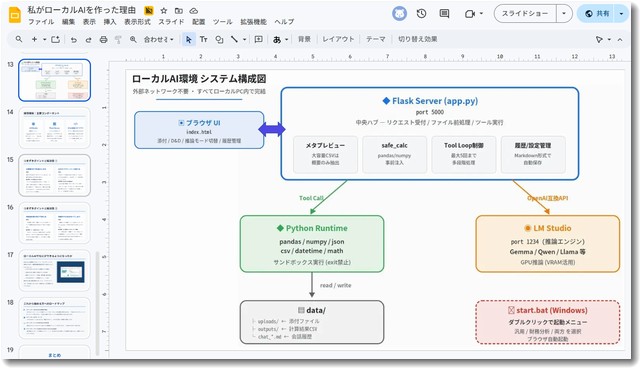Select slide 15 thumbnail

point(54,175)
